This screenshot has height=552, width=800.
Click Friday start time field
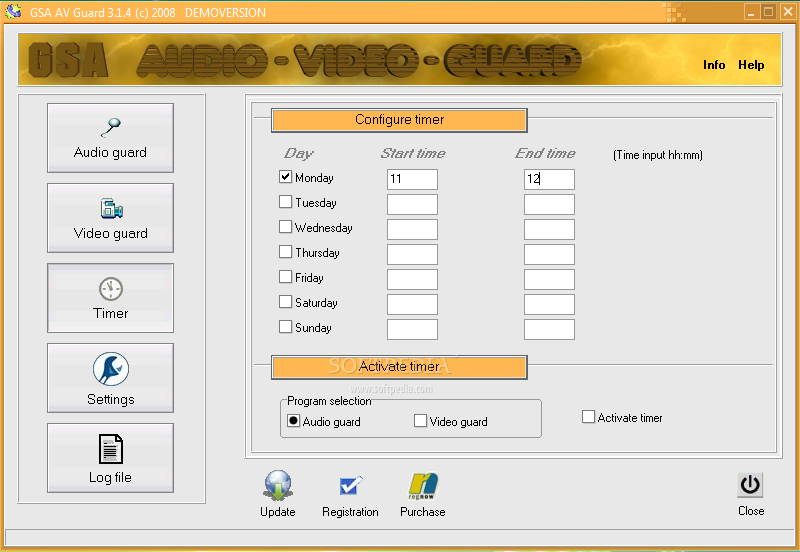[412, 279]
